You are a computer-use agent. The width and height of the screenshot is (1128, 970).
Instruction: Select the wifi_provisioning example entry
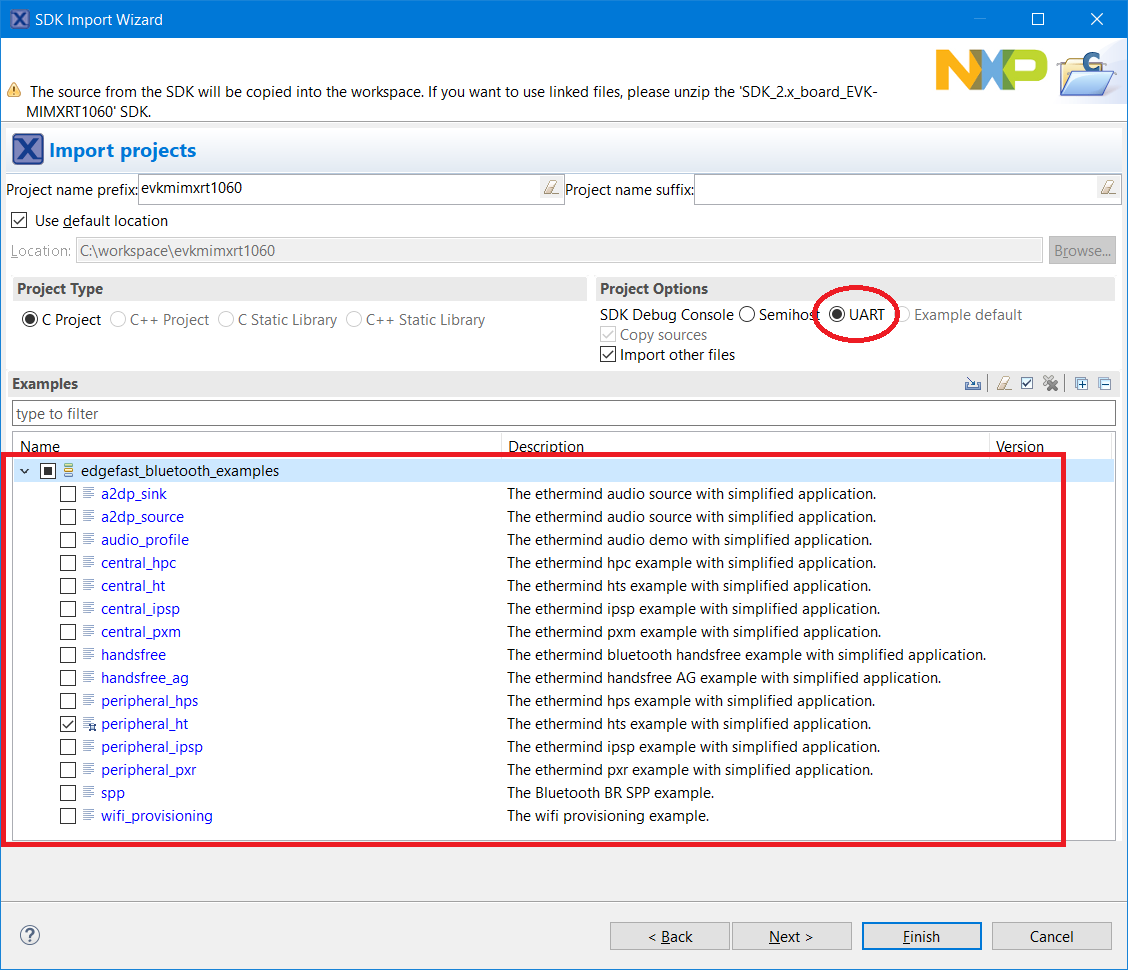[x=156, y=816]
